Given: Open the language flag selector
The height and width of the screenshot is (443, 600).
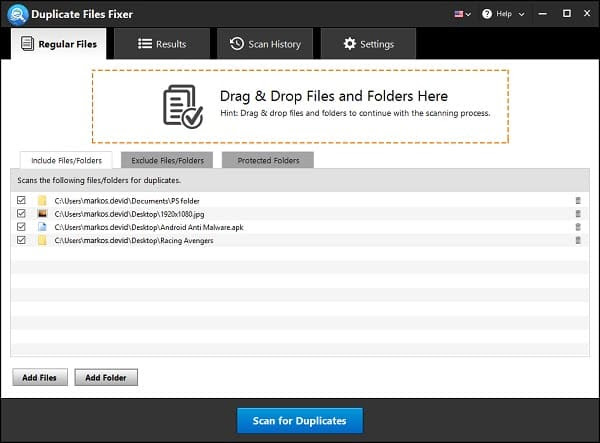Looking at the screenshot, I should point(462,14).
